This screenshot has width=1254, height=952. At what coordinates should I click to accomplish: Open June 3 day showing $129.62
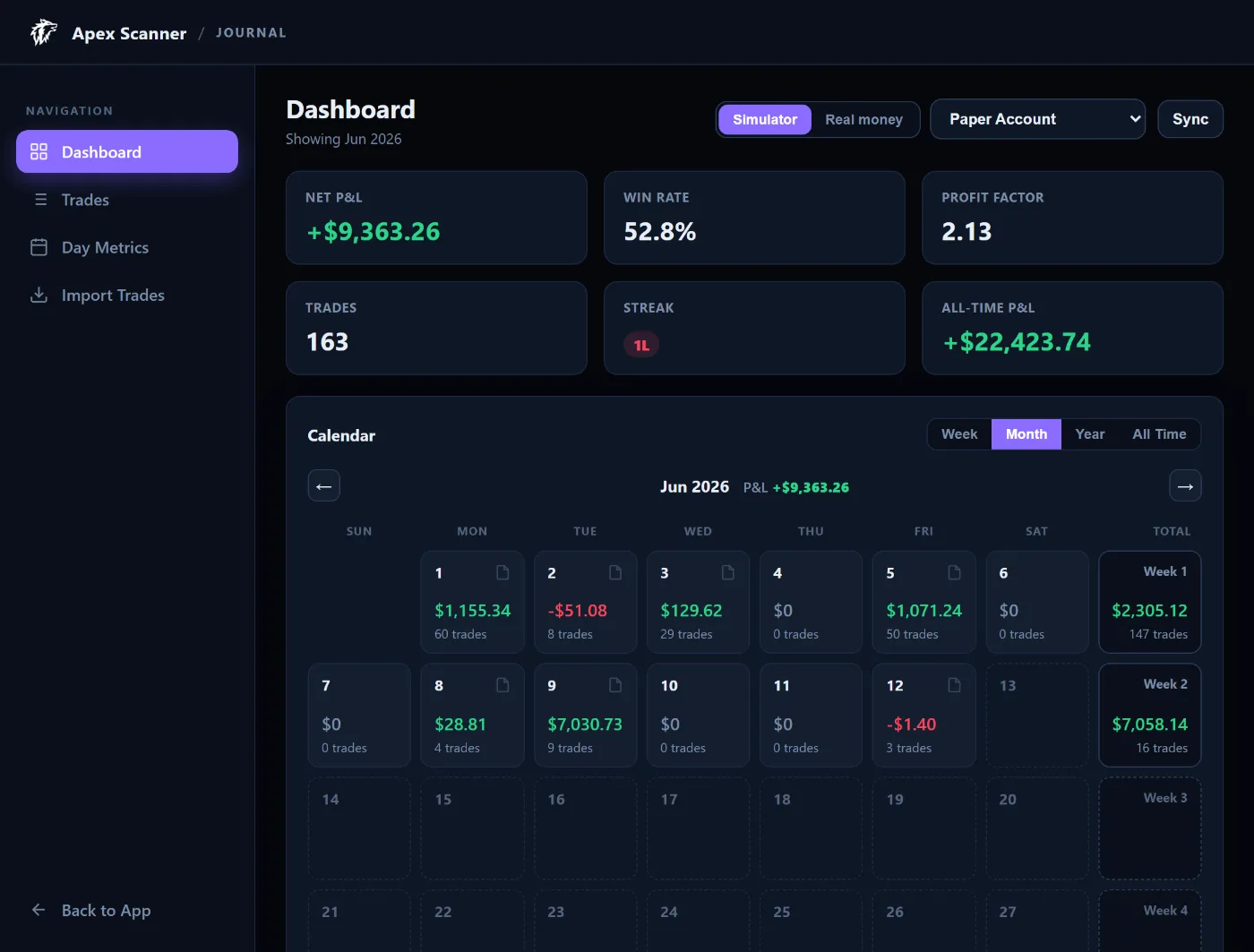click(698, 602)
